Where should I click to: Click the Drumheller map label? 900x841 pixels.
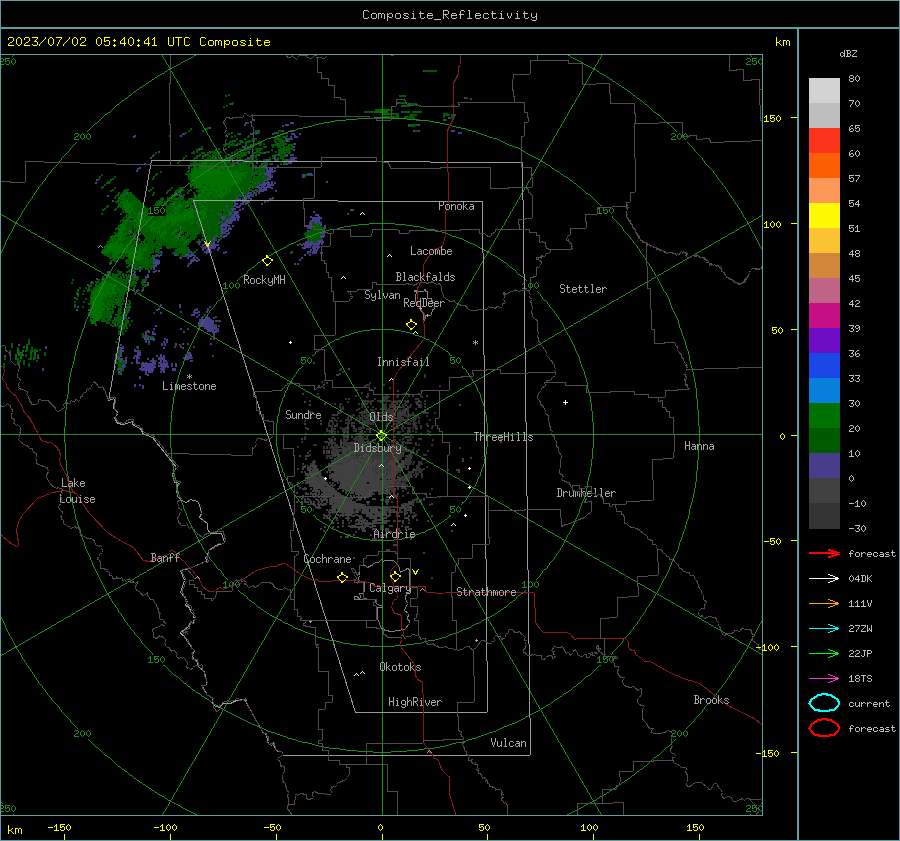click(x=586, y=493)
